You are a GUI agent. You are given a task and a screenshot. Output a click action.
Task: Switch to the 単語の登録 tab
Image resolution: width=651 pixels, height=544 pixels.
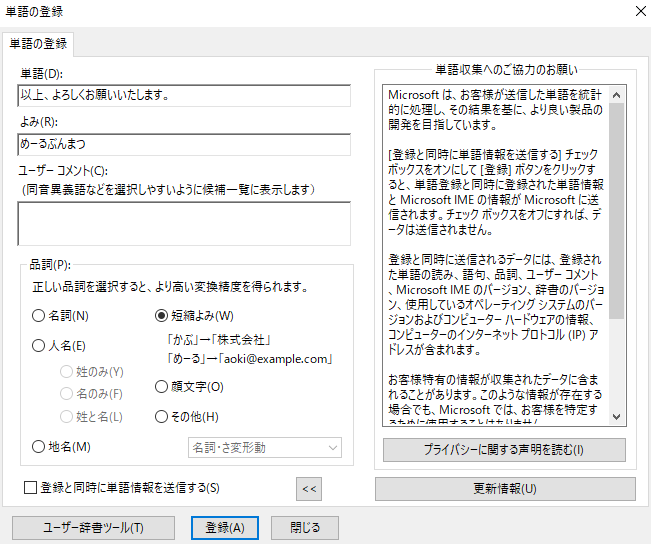tap(38, 44)
